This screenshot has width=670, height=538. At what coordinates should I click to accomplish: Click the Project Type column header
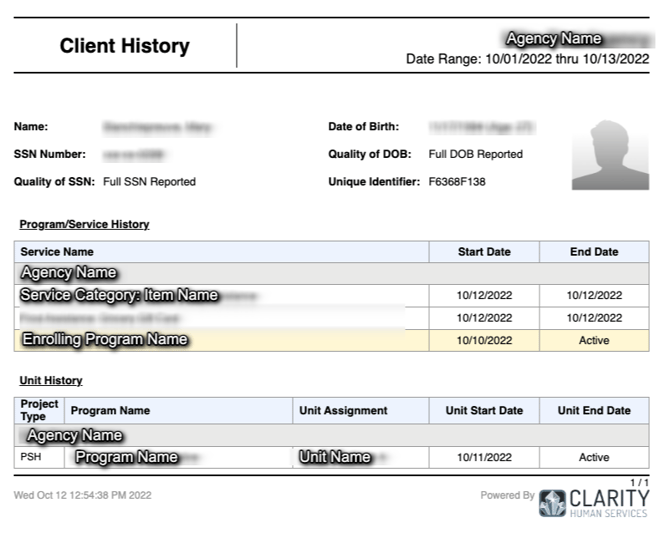pos(39,410)
